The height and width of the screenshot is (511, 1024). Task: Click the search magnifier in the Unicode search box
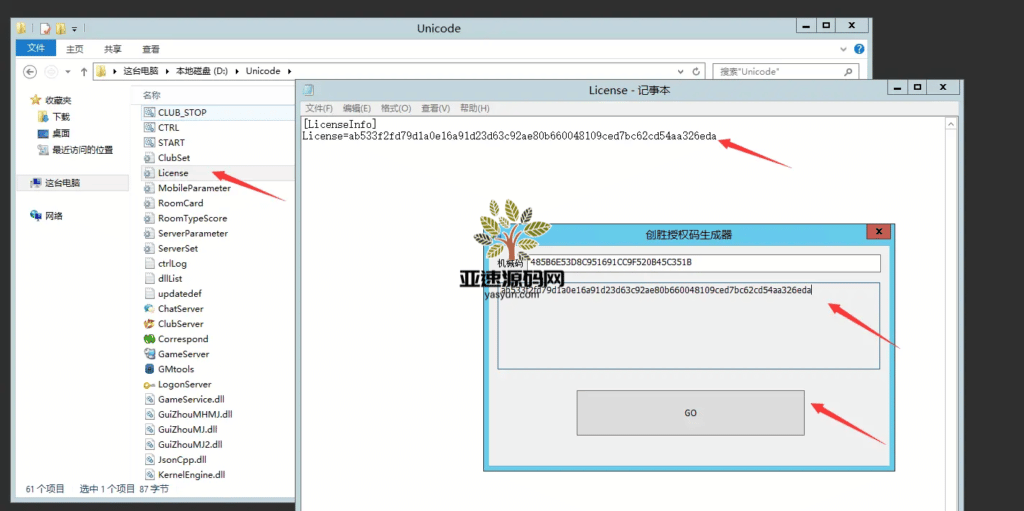pyautogui.click(x=848, y=71)
